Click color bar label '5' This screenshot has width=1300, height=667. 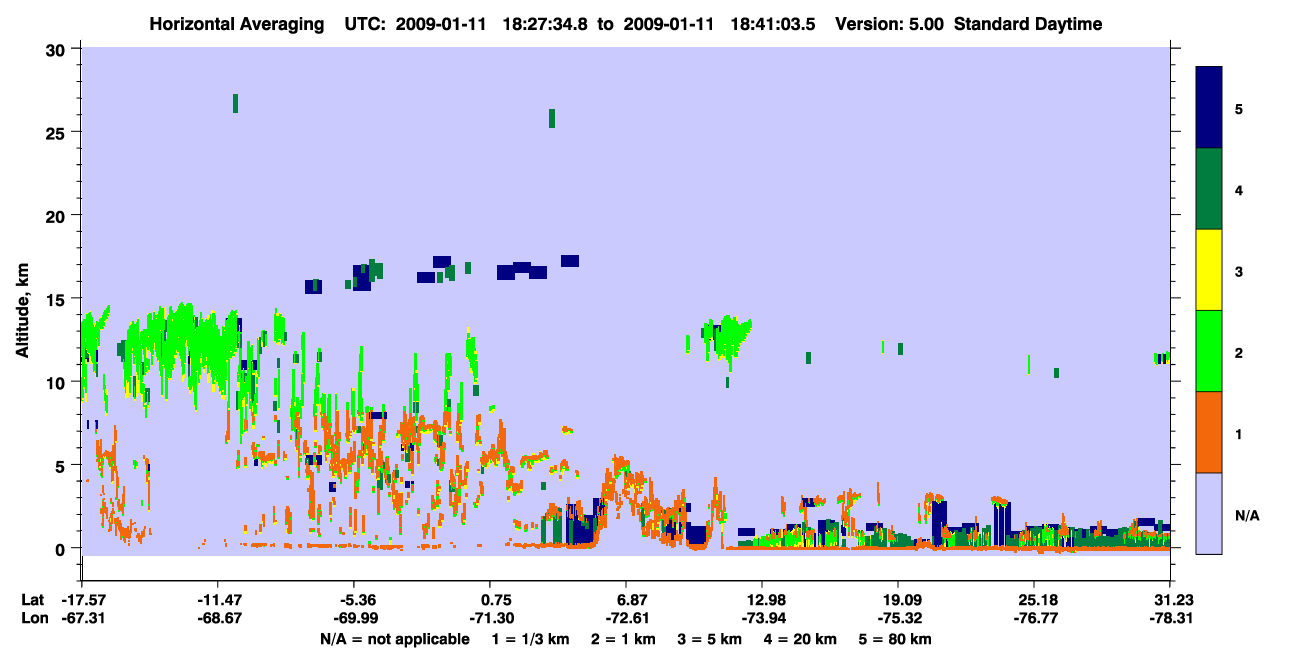1238,108
